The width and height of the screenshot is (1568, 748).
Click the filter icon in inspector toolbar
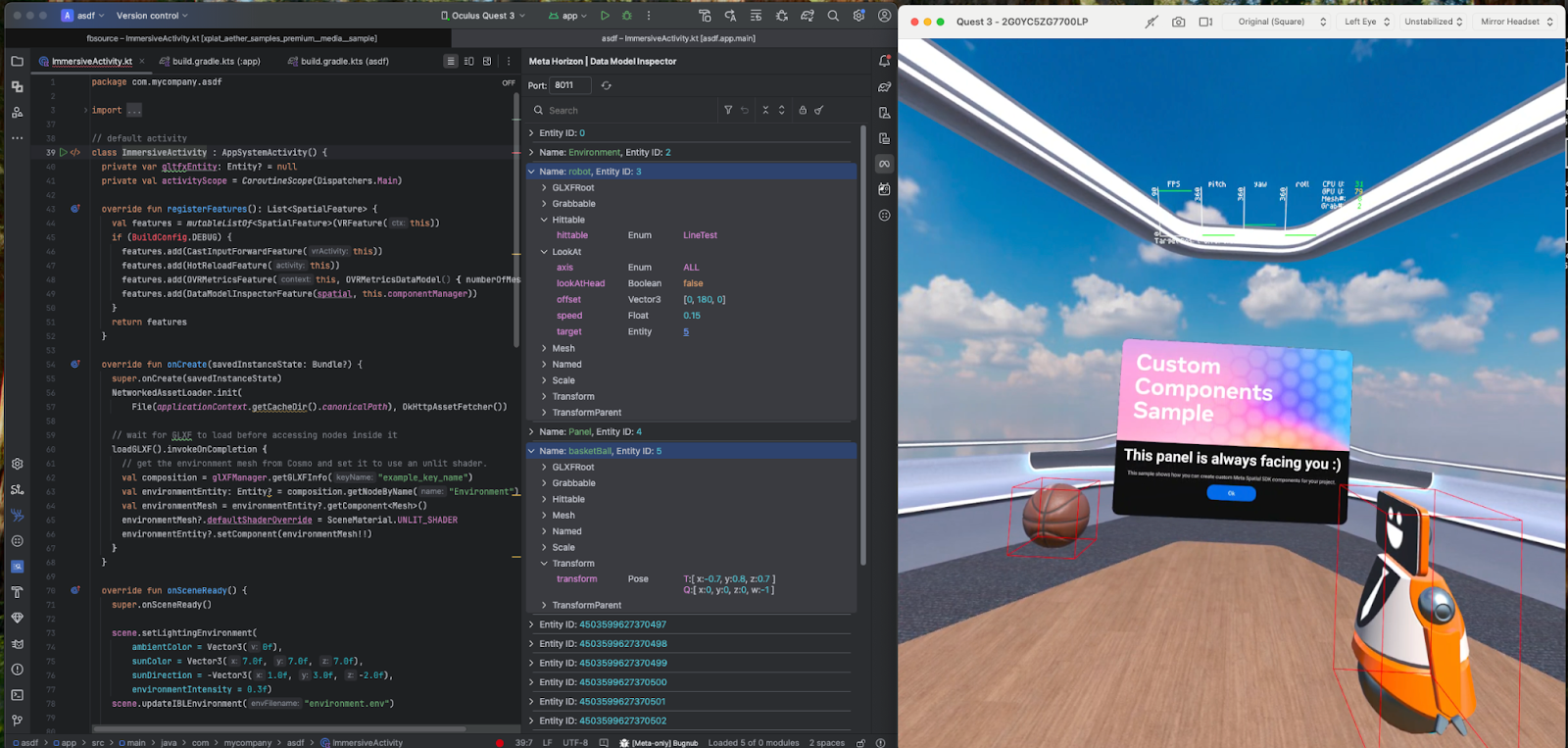click(x=728, y=110)
